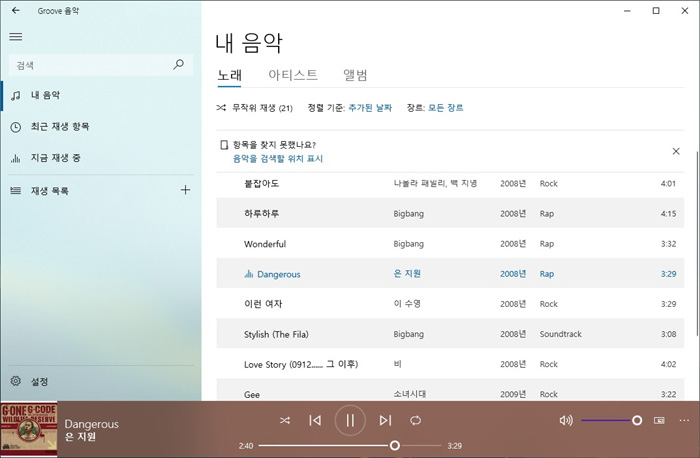Viewport: 700px width, 458px height.
Task: Click the volume slider
Action: pos(610,421)
